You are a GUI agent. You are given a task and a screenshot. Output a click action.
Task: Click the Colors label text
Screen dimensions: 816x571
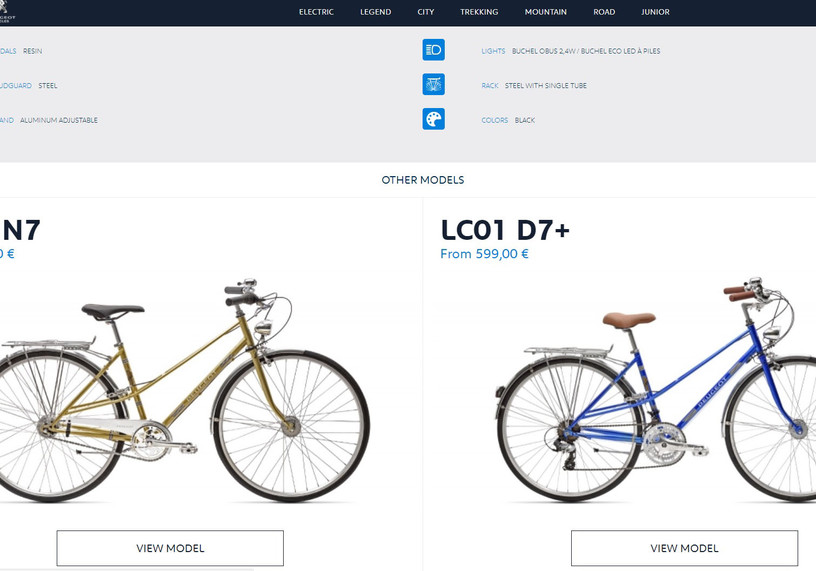494,120
